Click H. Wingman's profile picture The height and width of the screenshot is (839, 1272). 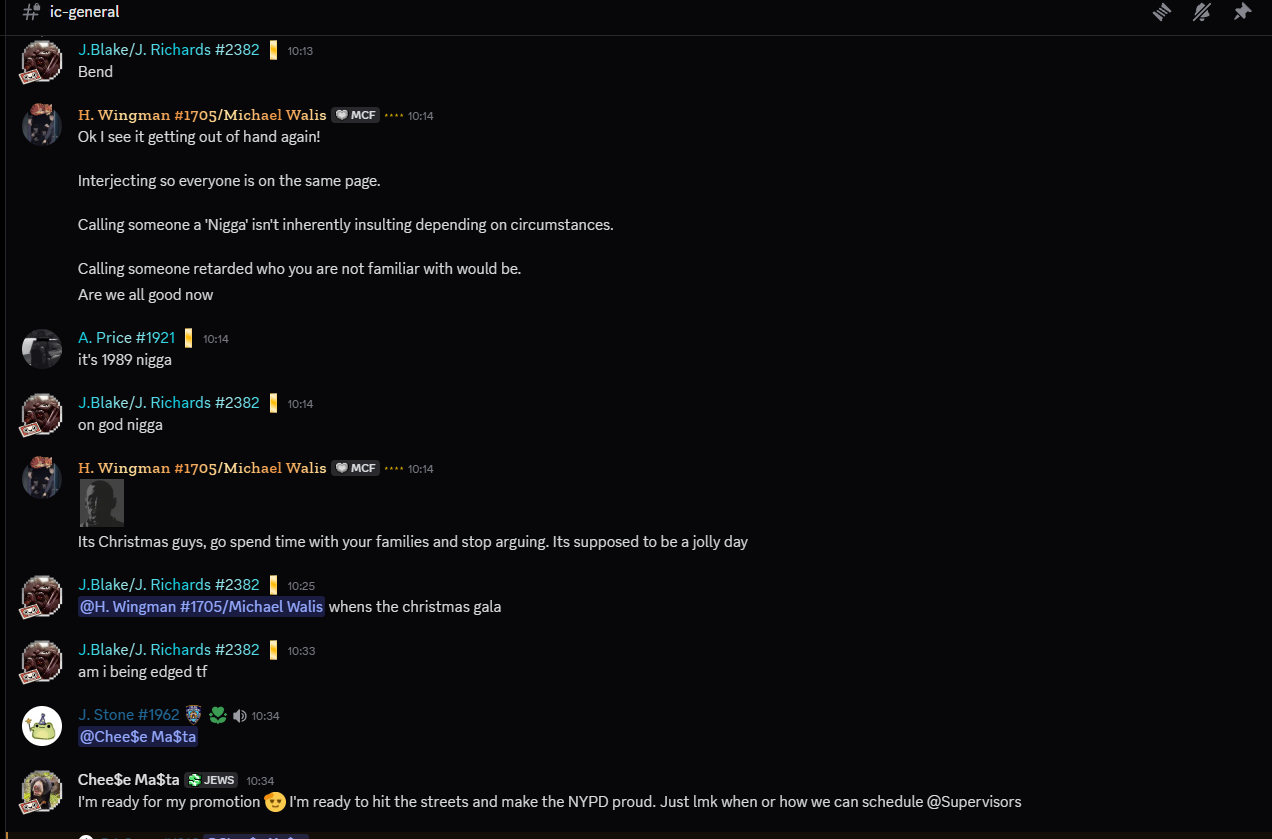41,124
